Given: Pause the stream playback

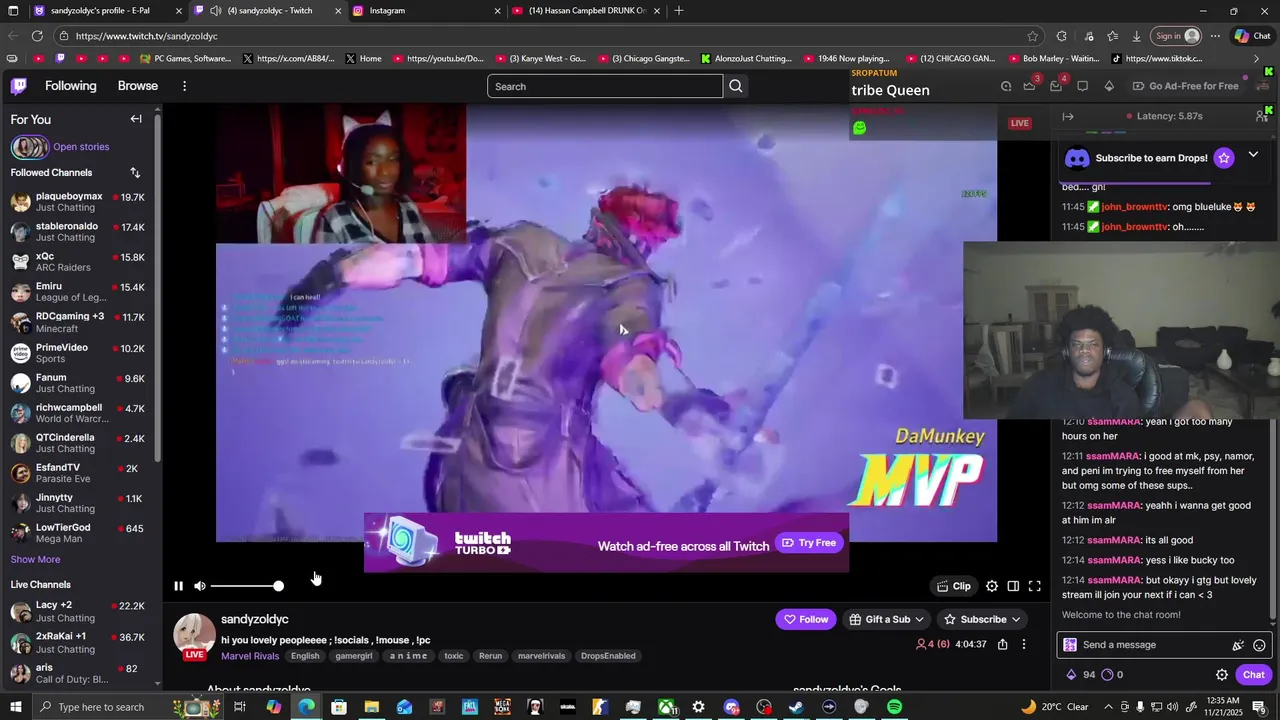Looking at the screenshot, I should [179, 586].
